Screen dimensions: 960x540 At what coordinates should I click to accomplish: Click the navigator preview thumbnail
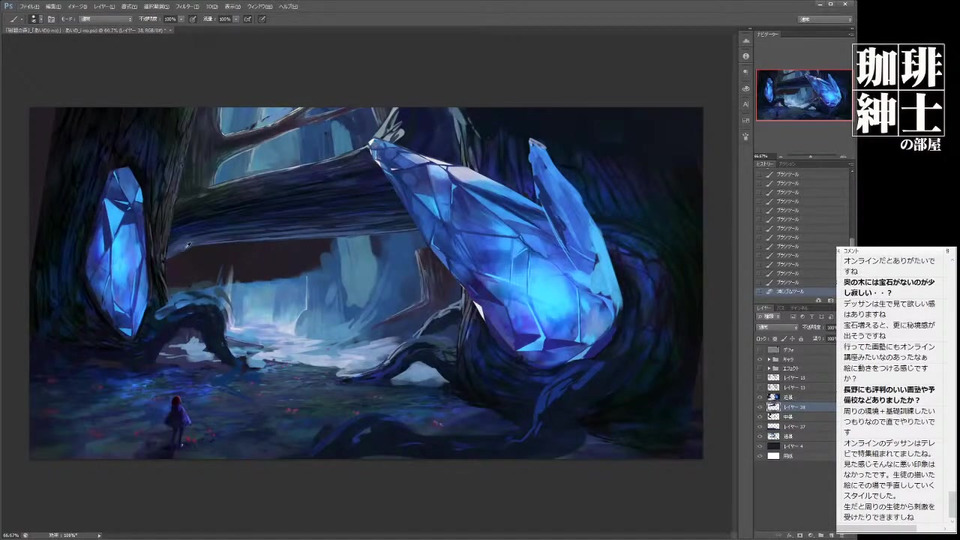(803, 95)
